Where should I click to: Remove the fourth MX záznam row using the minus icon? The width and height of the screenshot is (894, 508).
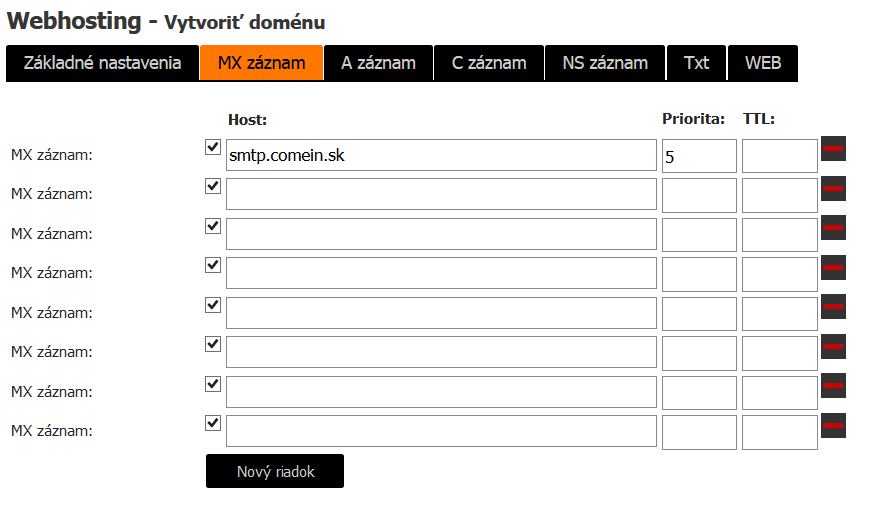pos(833,267)
